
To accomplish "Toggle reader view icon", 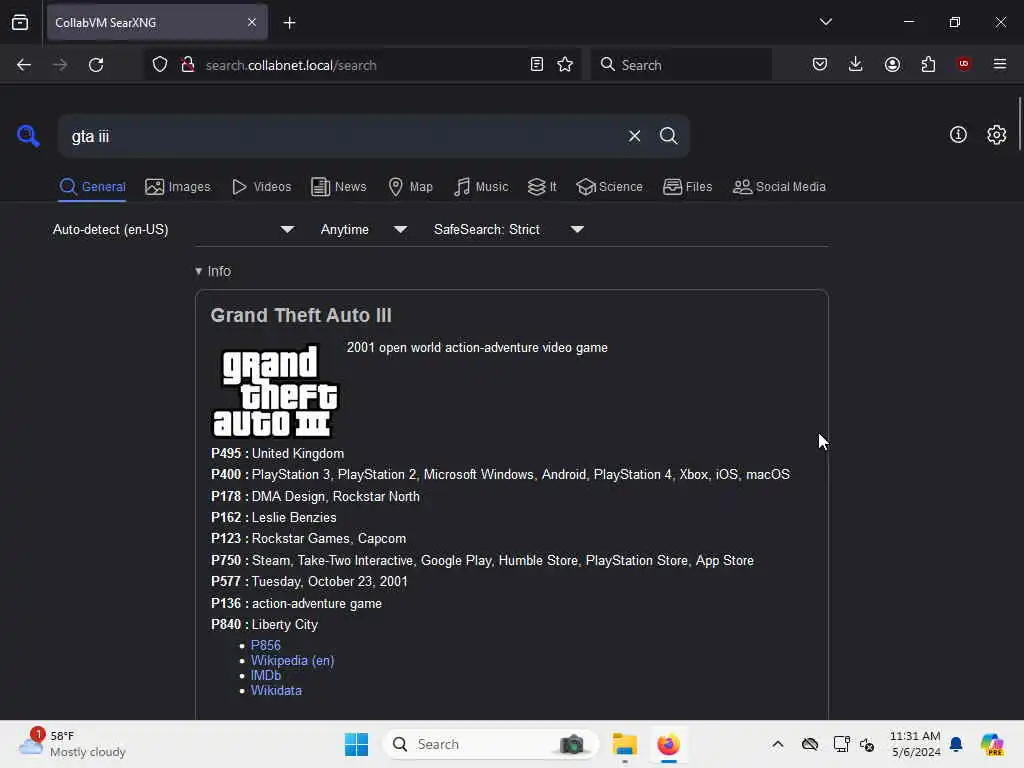I will click(537, 65).
